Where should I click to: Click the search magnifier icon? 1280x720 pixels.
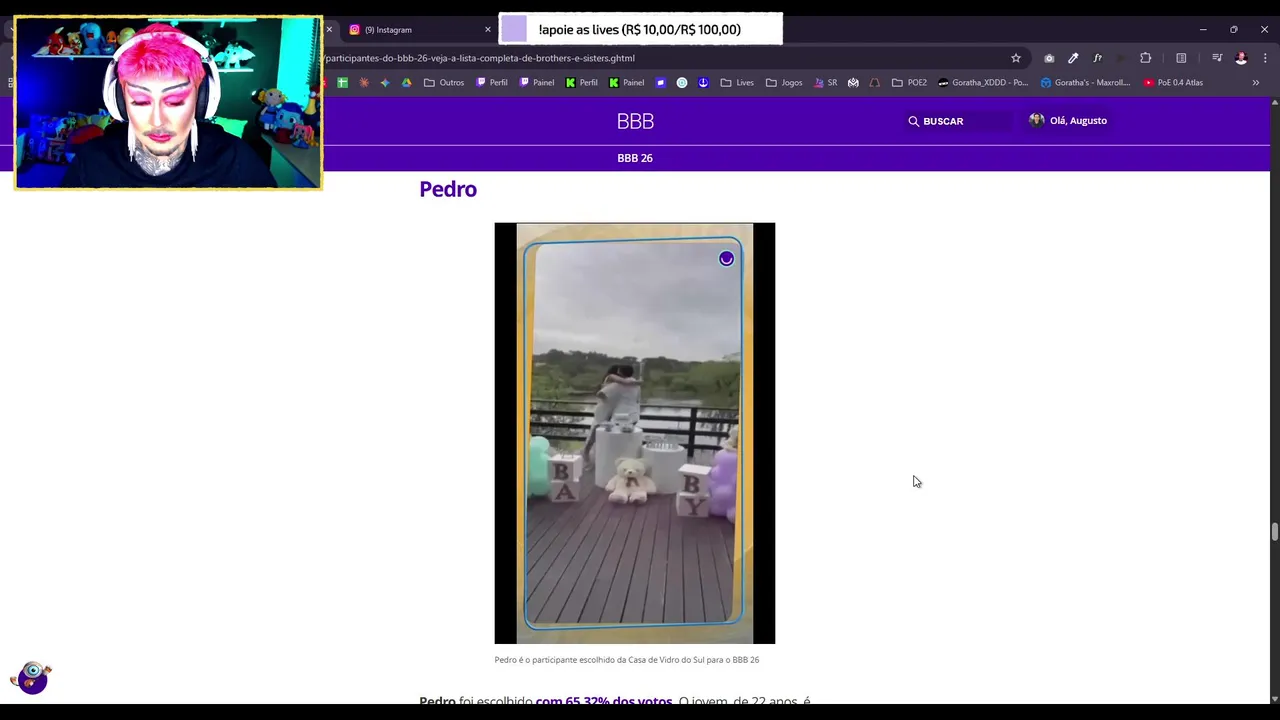[x=913, y=121]
